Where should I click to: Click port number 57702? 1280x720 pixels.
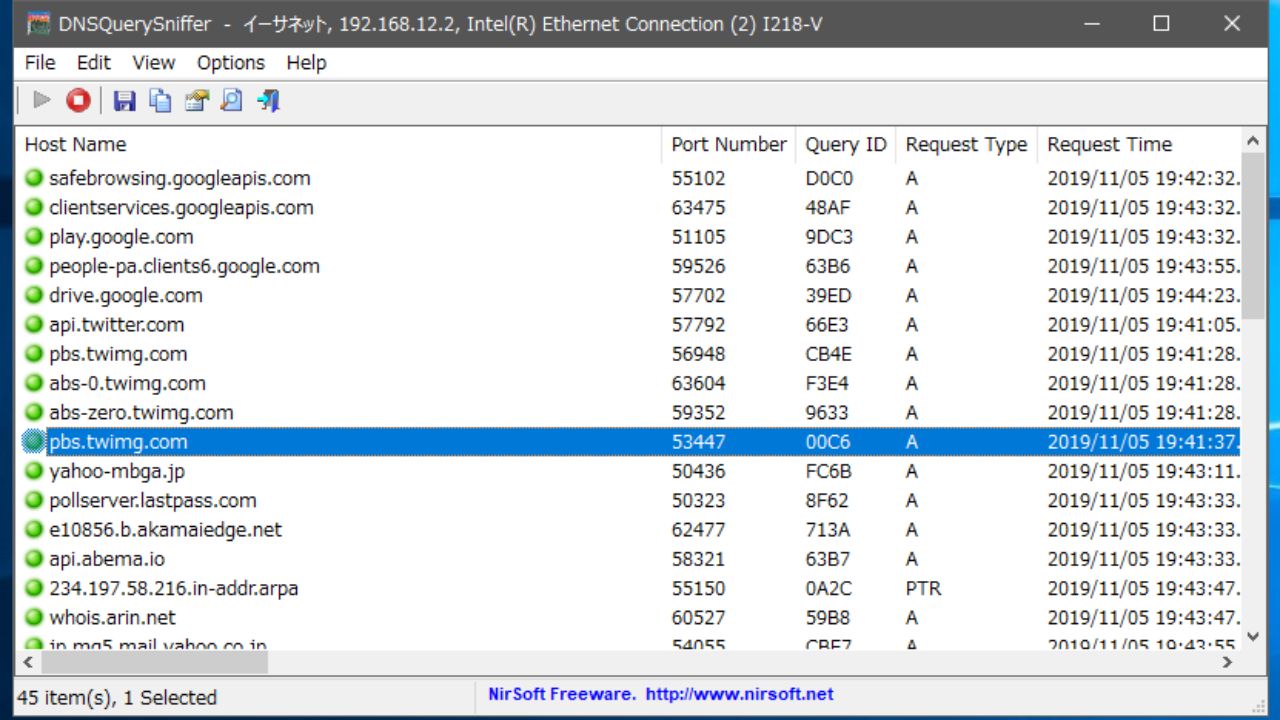pyautogui.click(x=698, y=295)
